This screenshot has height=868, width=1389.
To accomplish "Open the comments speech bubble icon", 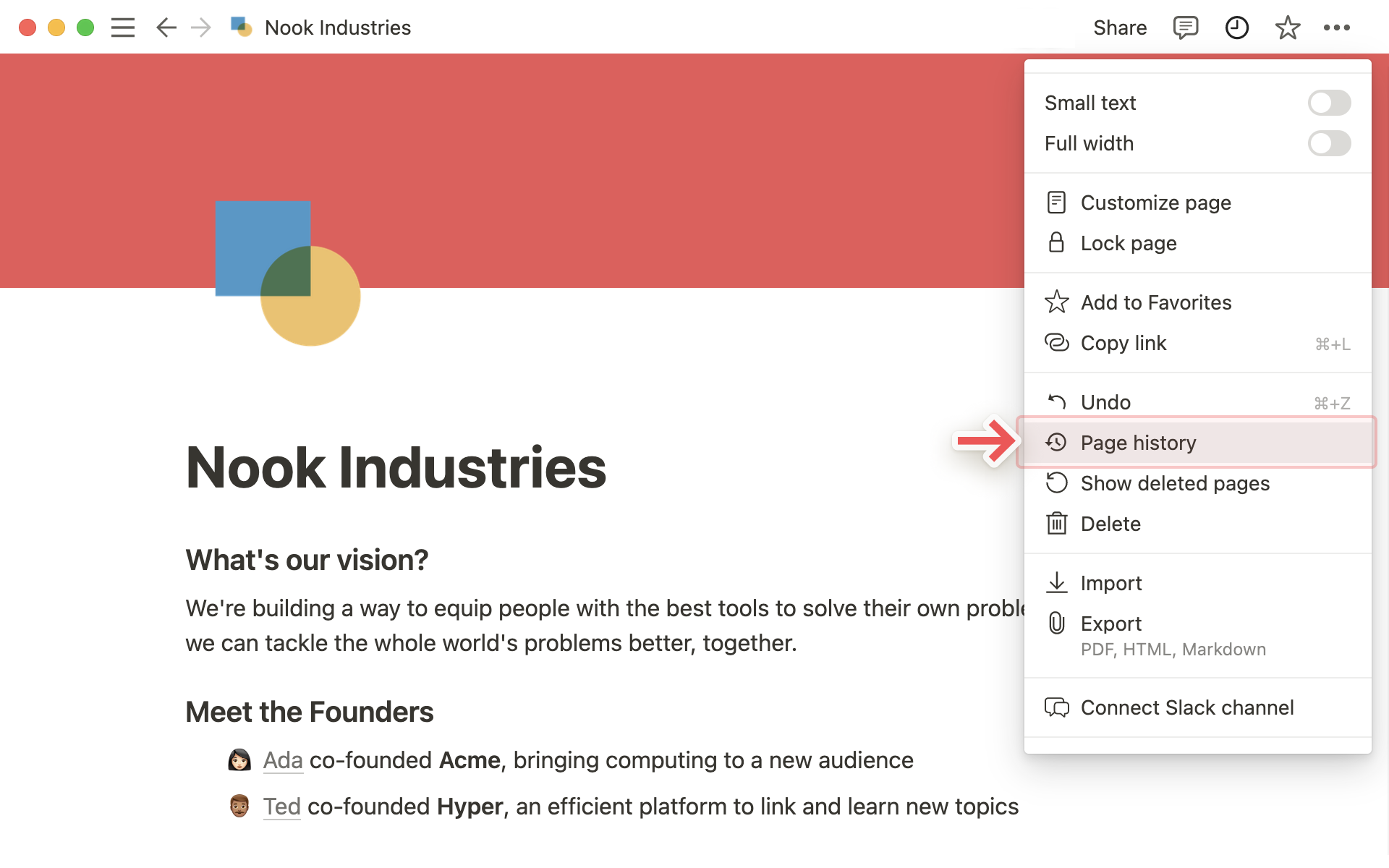I will pyautogui.click(x=1185, y=27).
